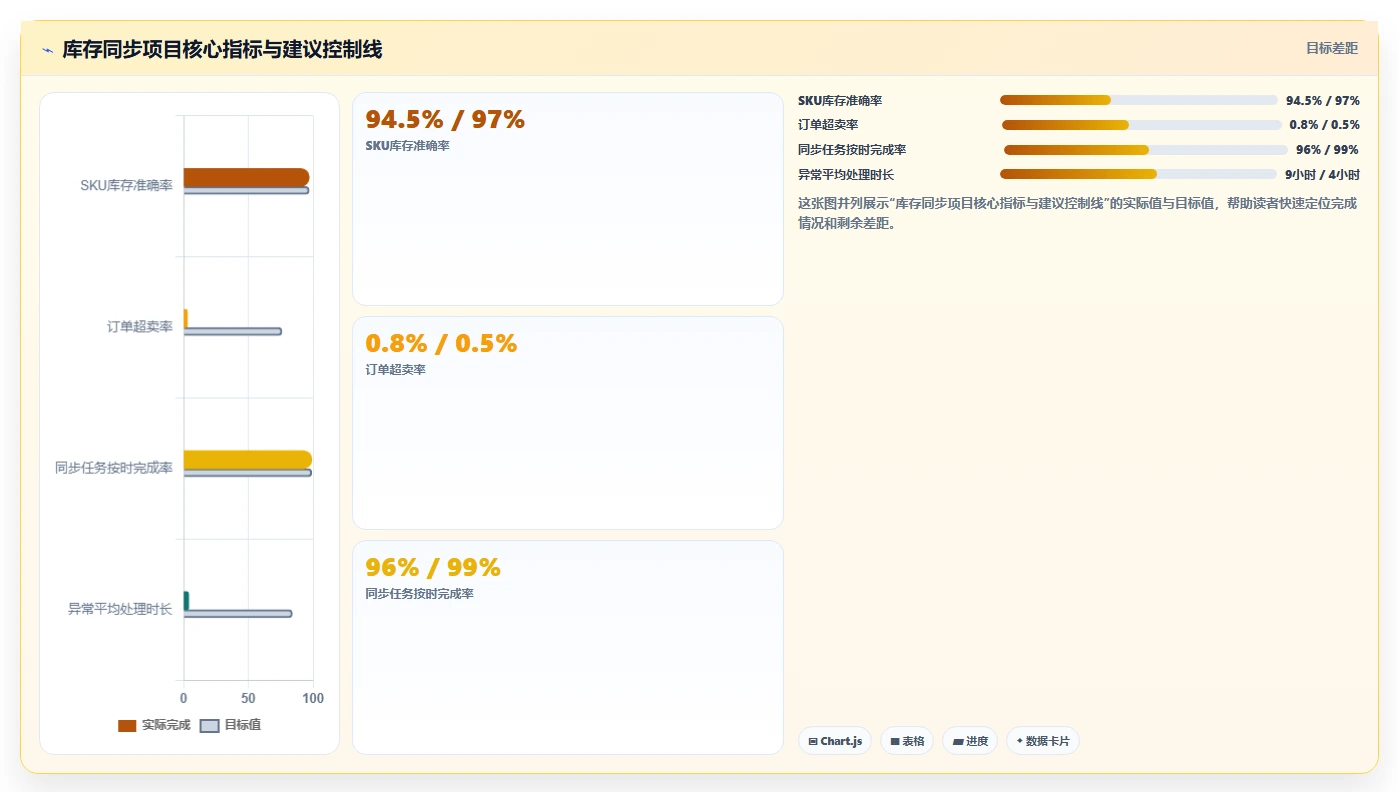This screenshot has width=1399, height=792.
Task: Click the 94.5% / 97% card value
Action: [x=445, y=119]
